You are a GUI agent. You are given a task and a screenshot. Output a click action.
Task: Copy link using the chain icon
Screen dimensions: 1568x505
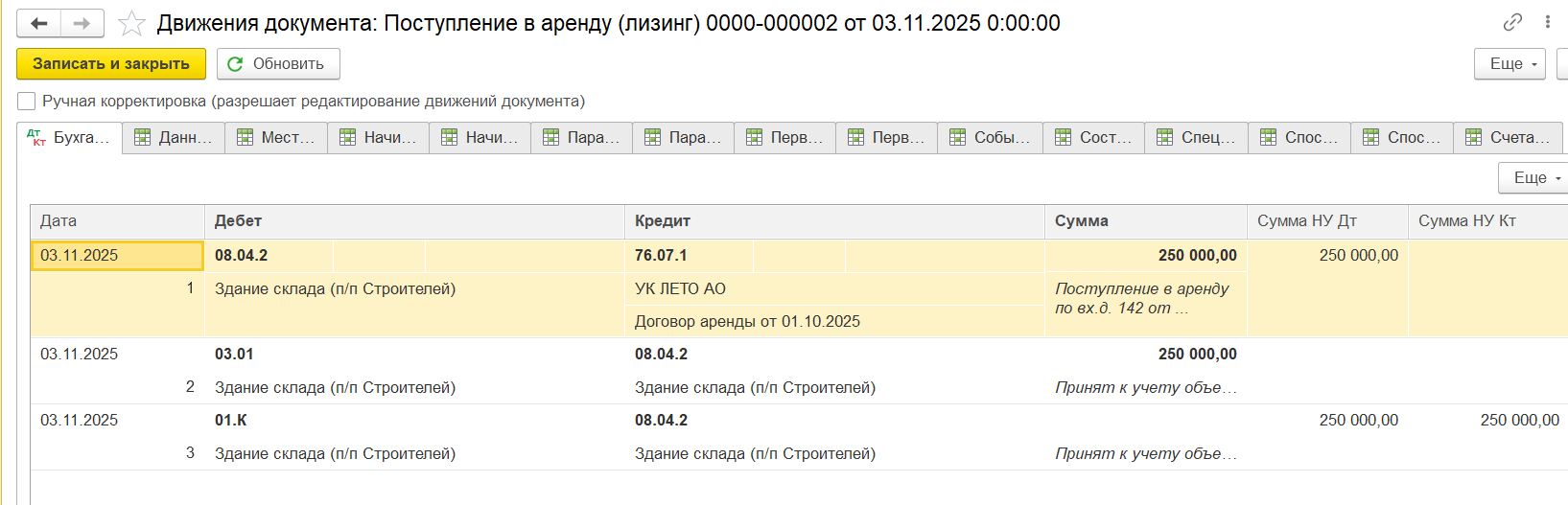(x=1512, y=22)
